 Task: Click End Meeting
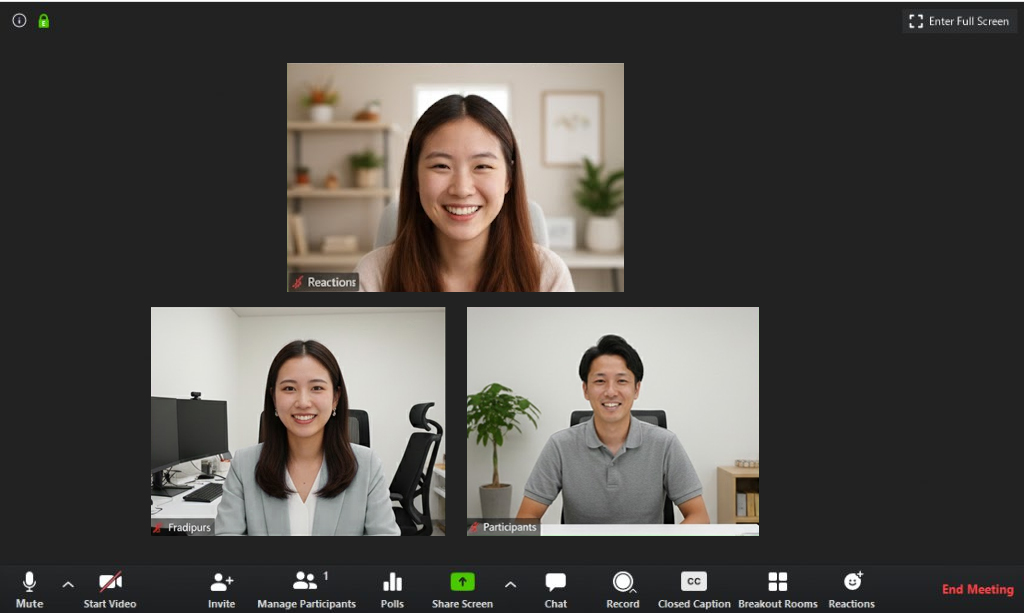coord(977,589)
